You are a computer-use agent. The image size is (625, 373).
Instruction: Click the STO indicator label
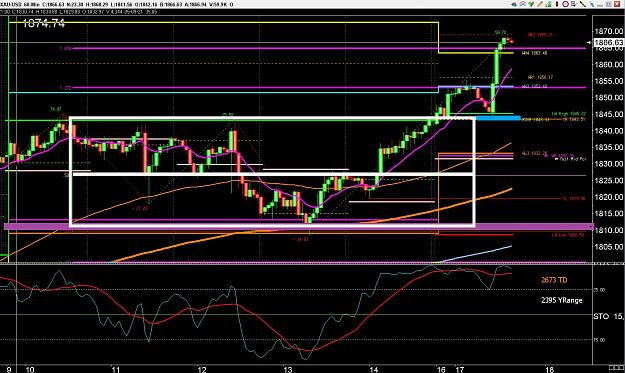point(601,316)
